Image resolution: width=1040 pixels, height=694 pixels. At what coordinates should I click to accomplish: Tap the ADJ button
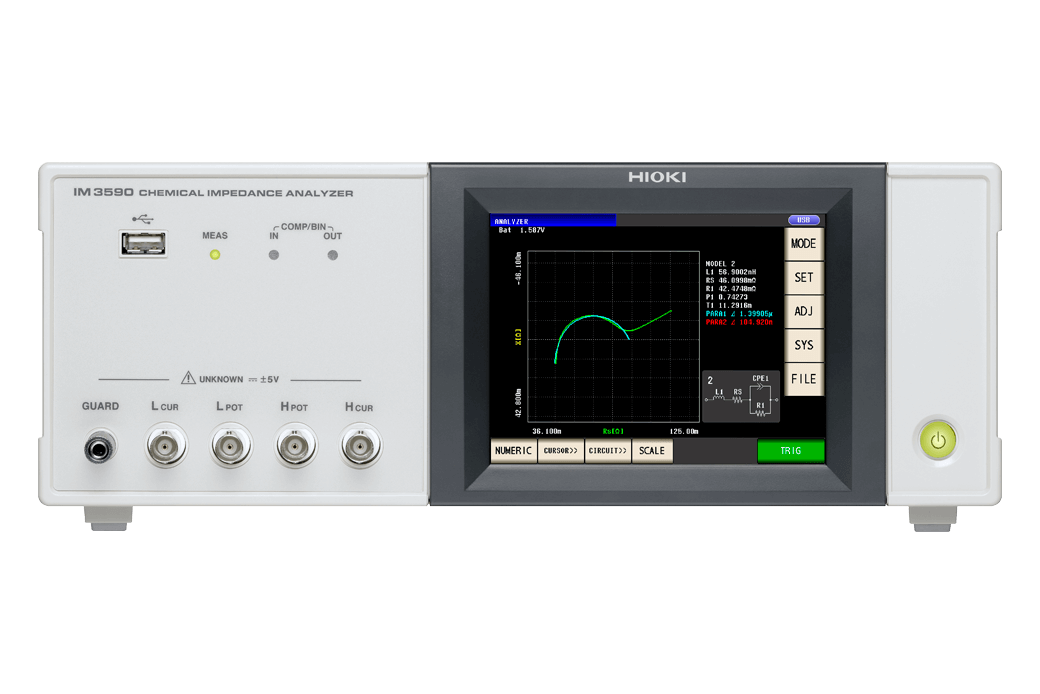tap(803, 312)
